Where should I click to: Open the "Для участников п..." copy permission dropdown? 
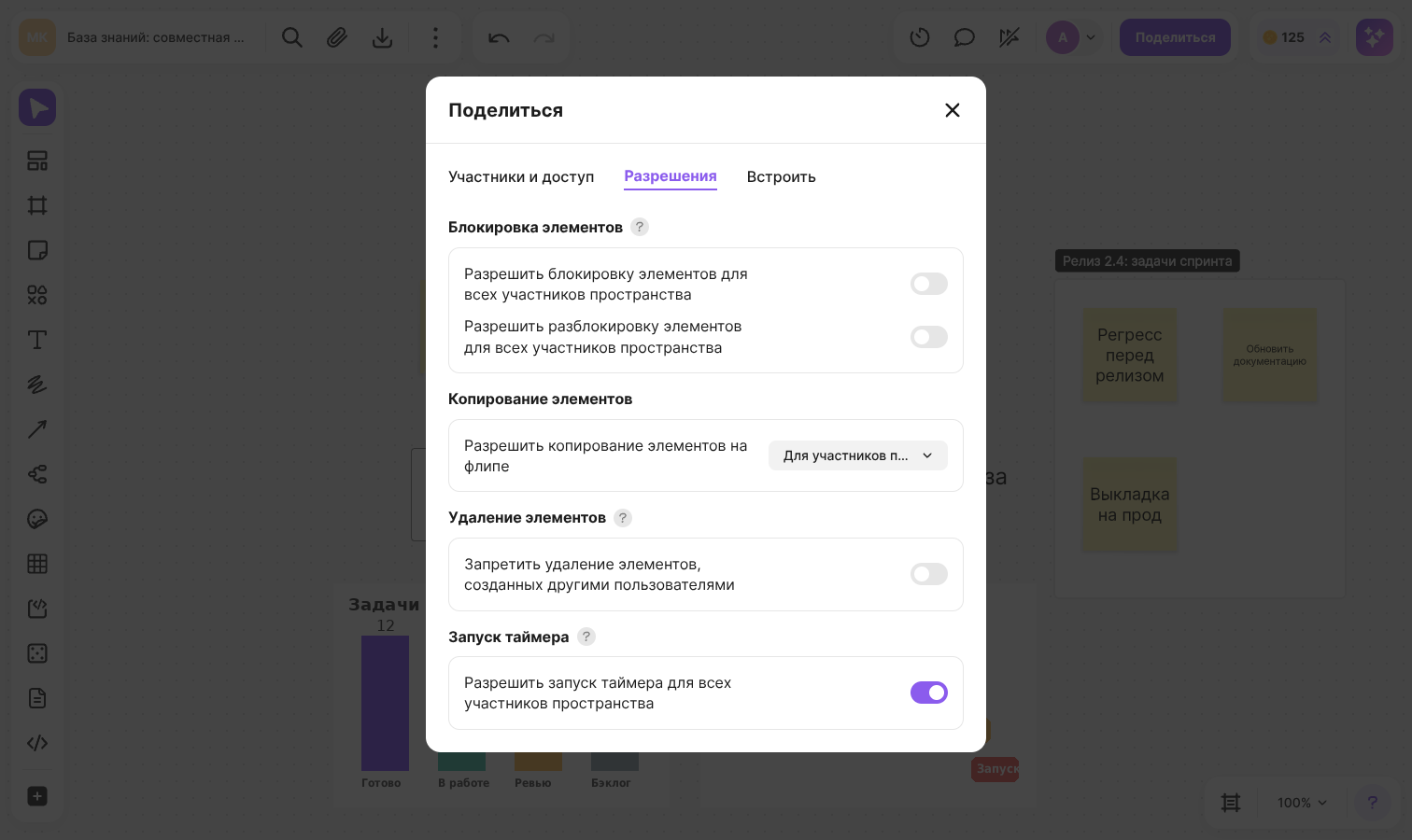click(x=858, y=455)
